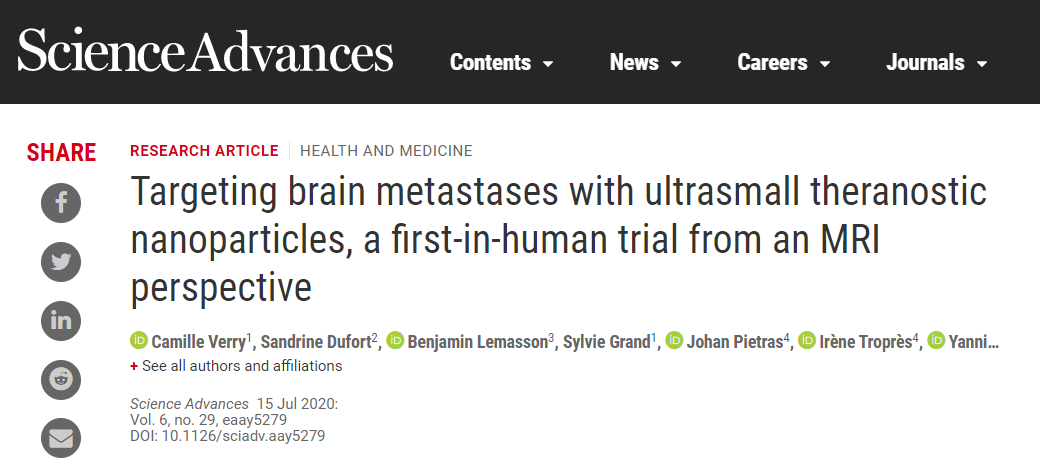This screenshot has width=1040, height=465.
Task: Expand See all authors and affiliations
Action: tap(236, 366)
